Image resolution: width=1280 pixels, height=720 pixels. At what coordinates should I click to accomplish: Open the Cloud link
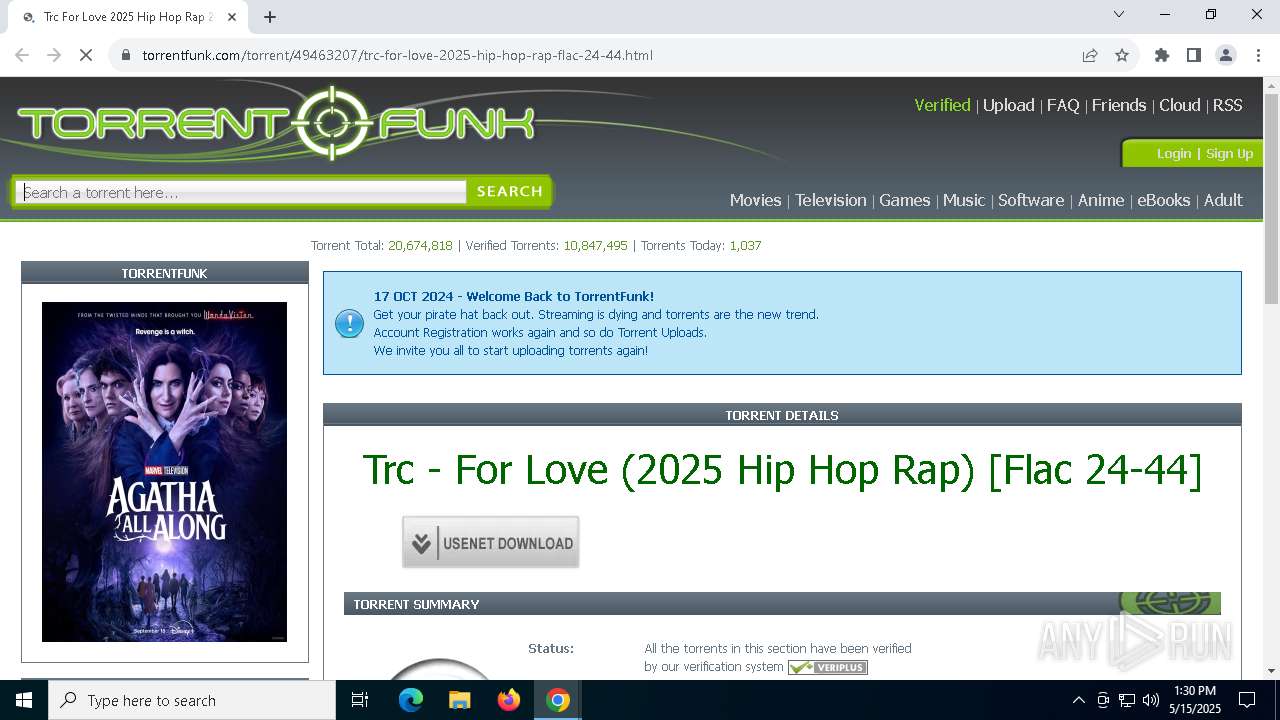click(1179, 105)
